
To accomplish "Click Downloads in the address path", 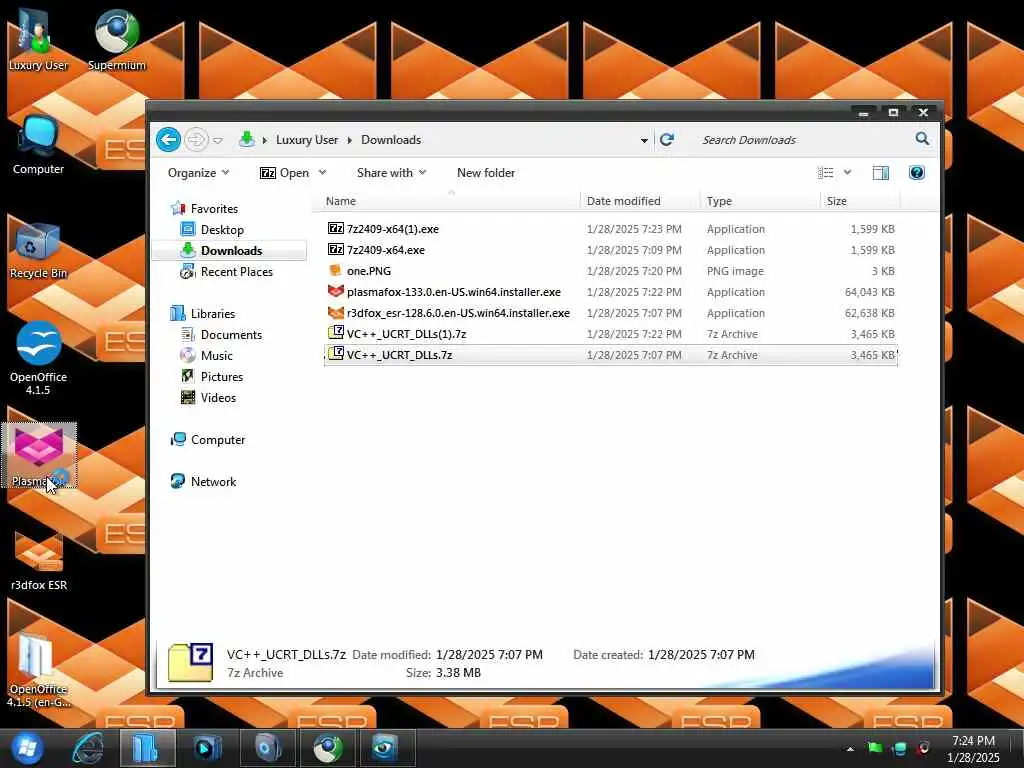I will coord(391,140).
